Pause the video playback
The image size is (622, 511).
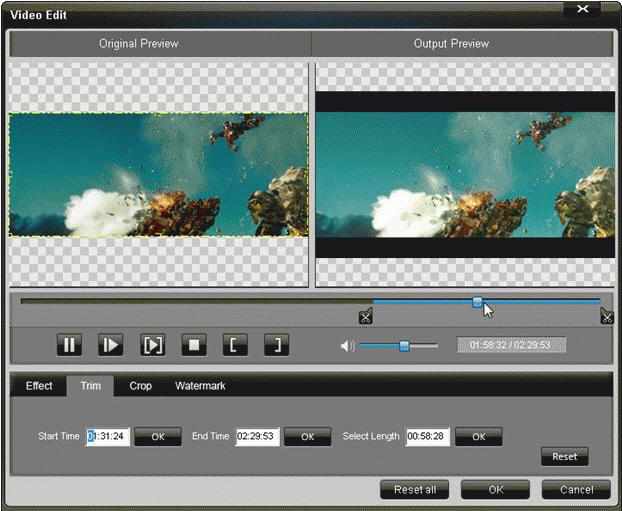[x=69, y=345]
